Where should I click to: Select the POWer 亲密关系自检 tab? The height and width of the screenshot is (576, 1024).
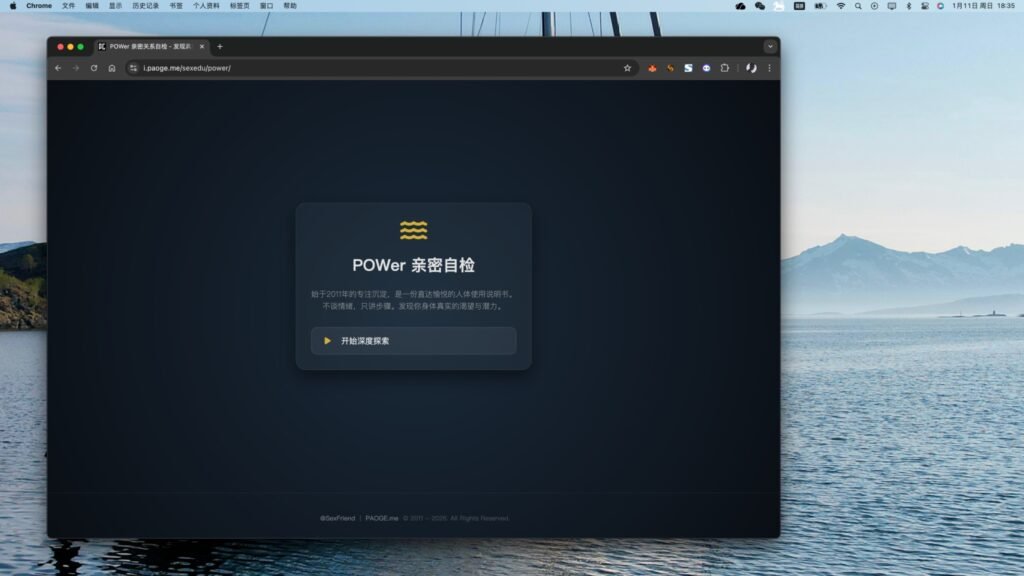click(x=150, y=47)
